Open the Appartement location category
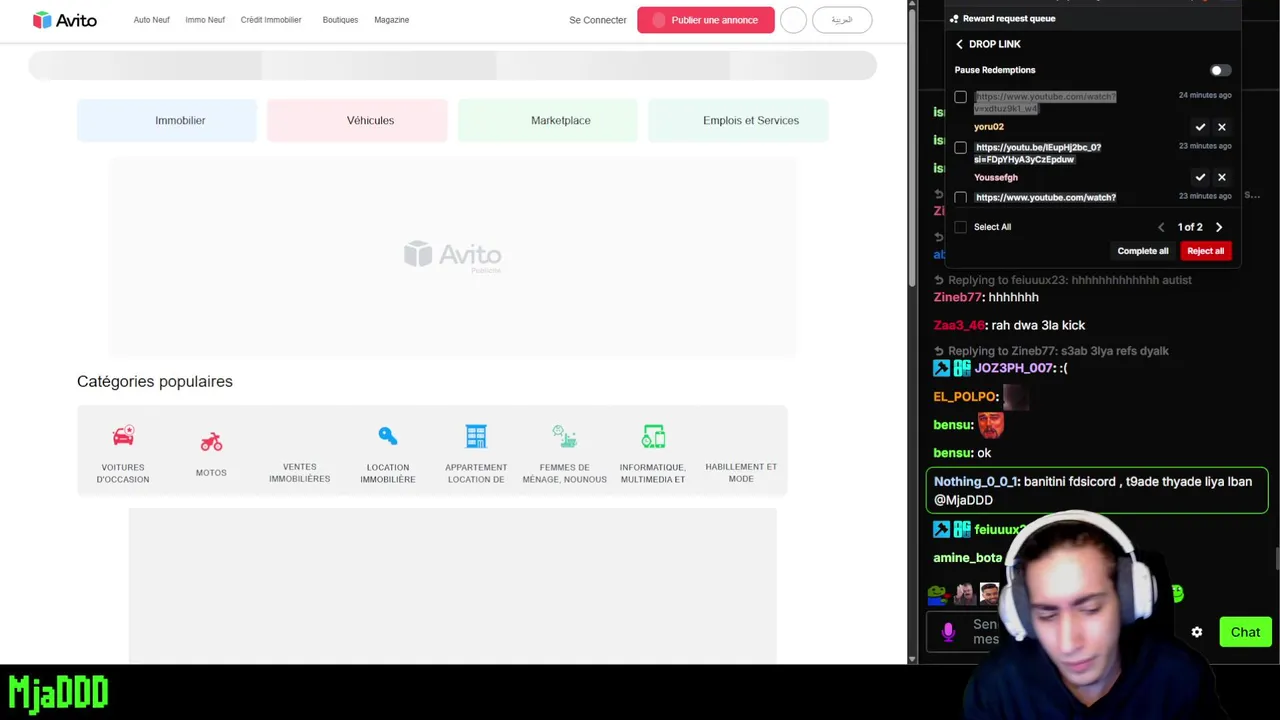 coord(476,454)
